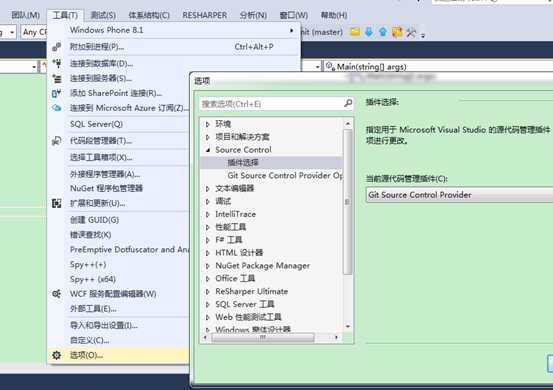
Task: Open Windows Phone 8.1 submenu
Action: [x=174, y=30]
